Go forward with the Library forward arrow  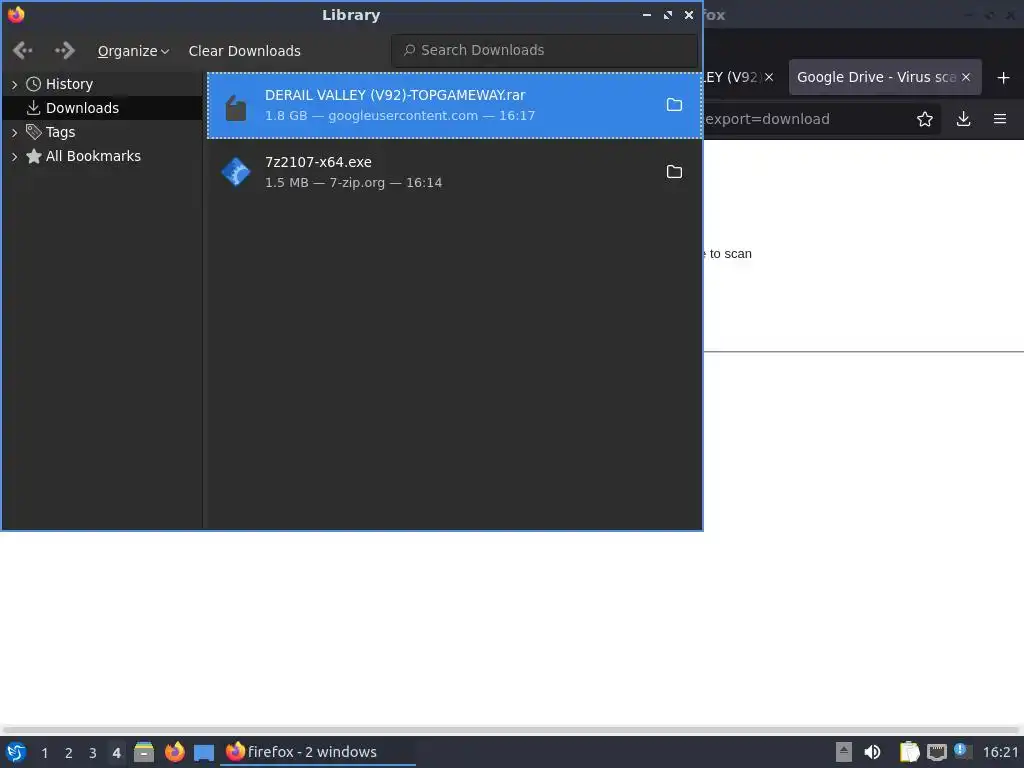(65, 50)
